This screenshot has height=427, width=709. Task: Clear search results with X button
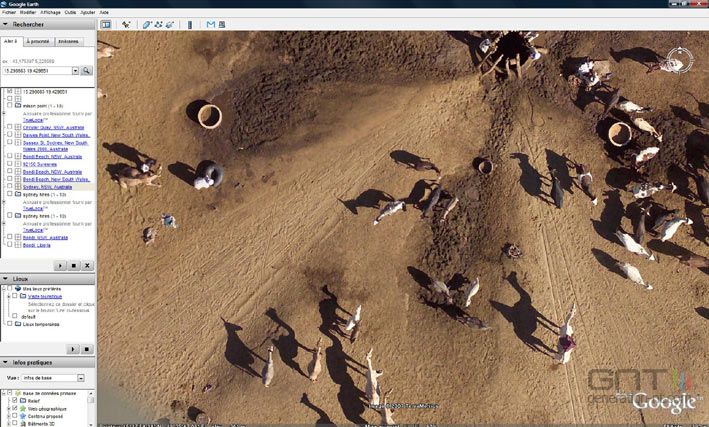point(87,266)
